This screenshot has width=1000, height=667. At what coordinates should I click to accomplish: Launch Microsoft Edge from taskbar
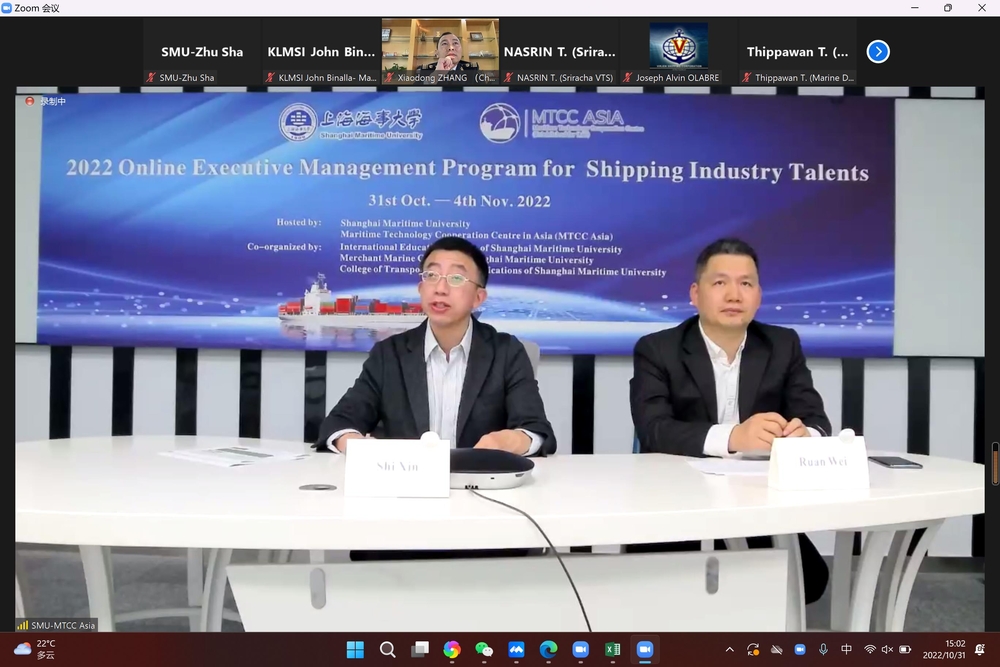[548, 650]
